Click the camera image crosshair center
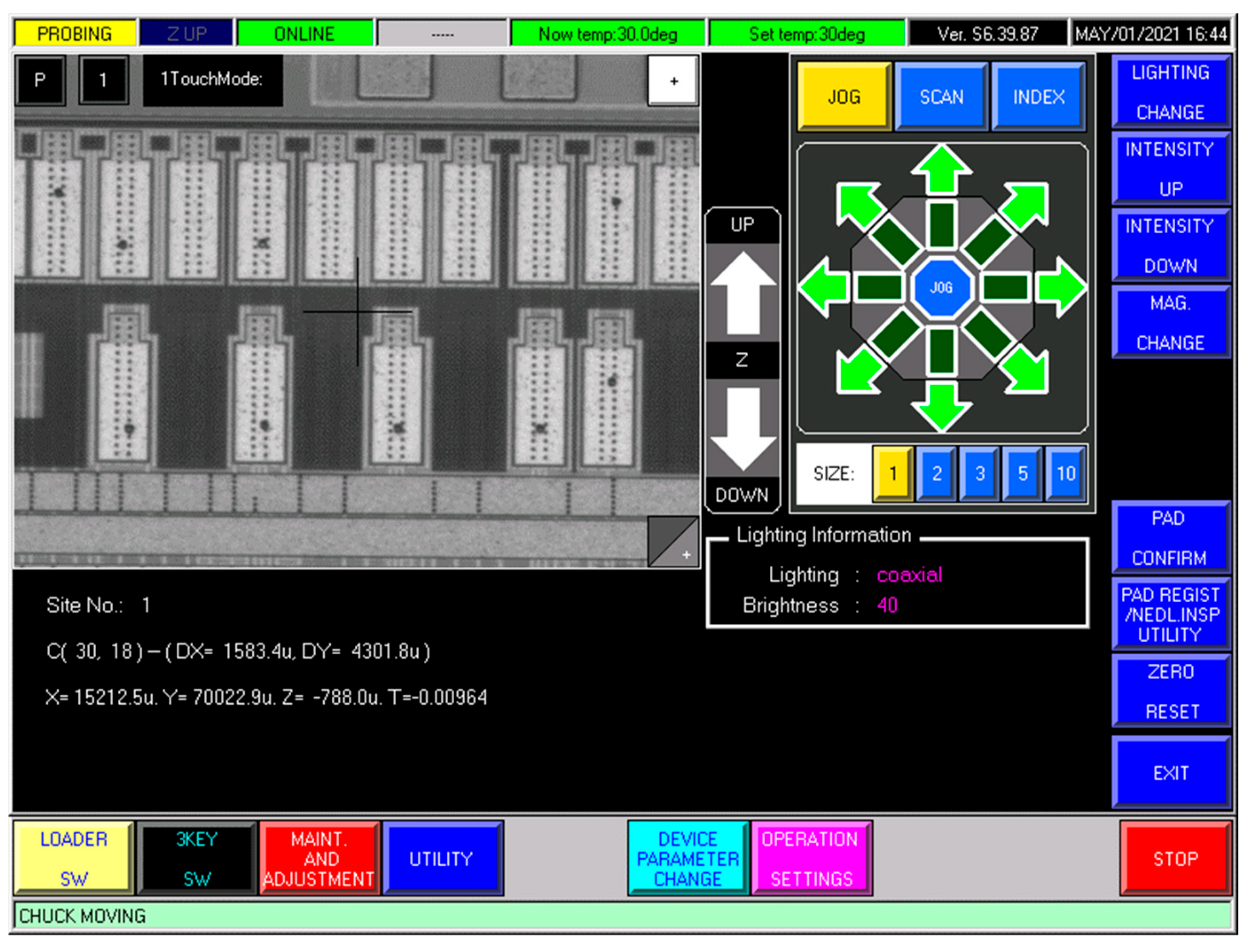The image size is (1253, 952). point(358,312)
